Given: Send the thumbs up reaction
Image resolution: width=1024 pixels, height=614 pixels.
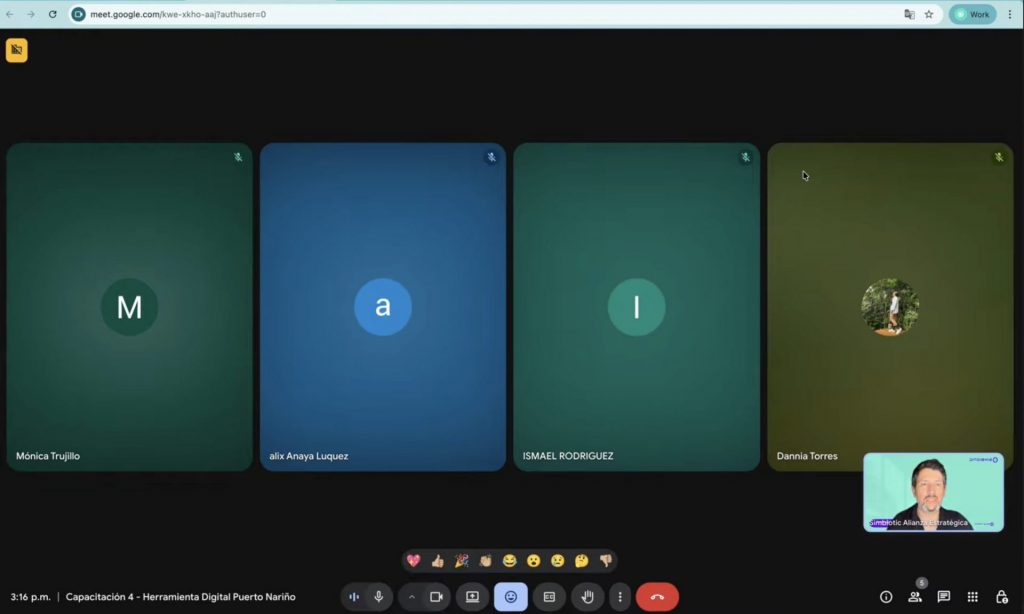Looking at the screenshot, I should [x=437, y=561].
